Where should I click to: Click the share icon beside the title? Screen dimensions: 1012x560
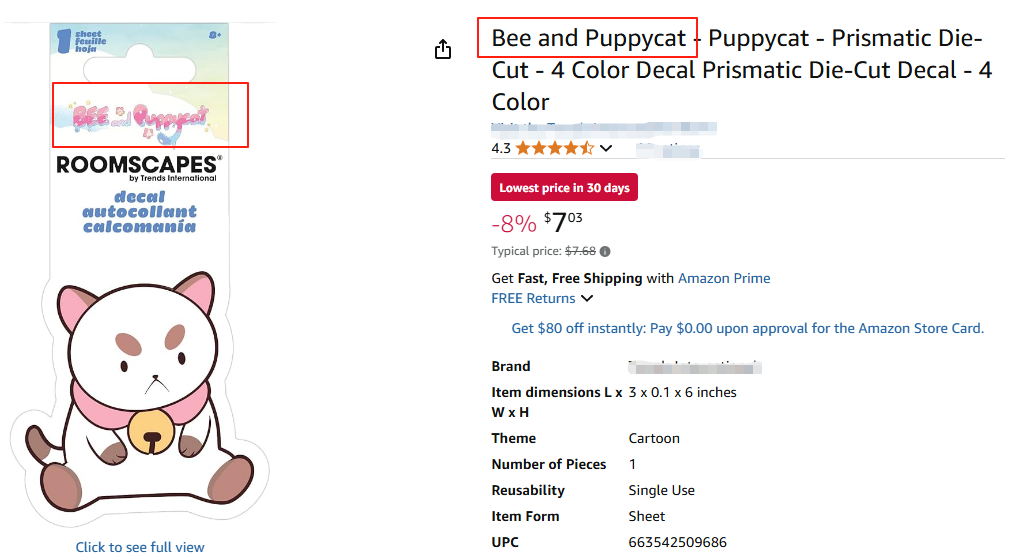point(444,50)
